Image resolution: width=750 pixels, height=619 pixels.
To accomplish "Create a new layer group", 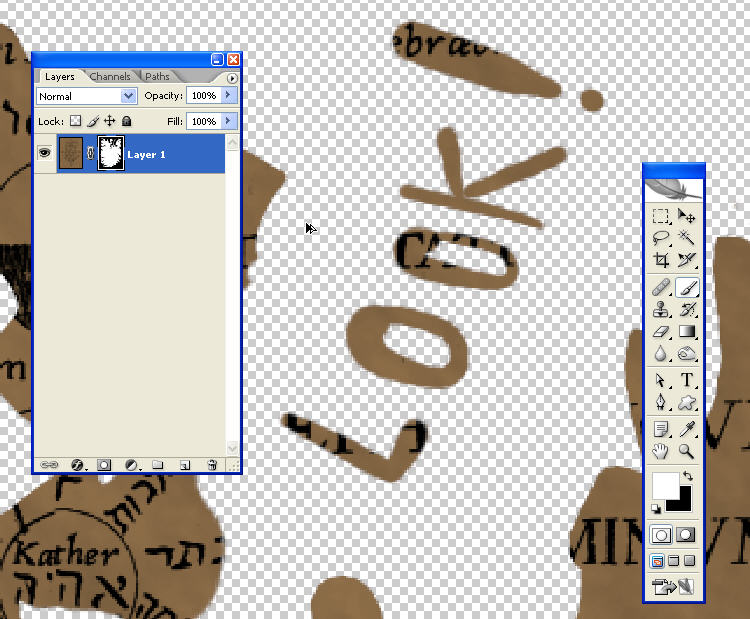I will click(x=157, y=464).
